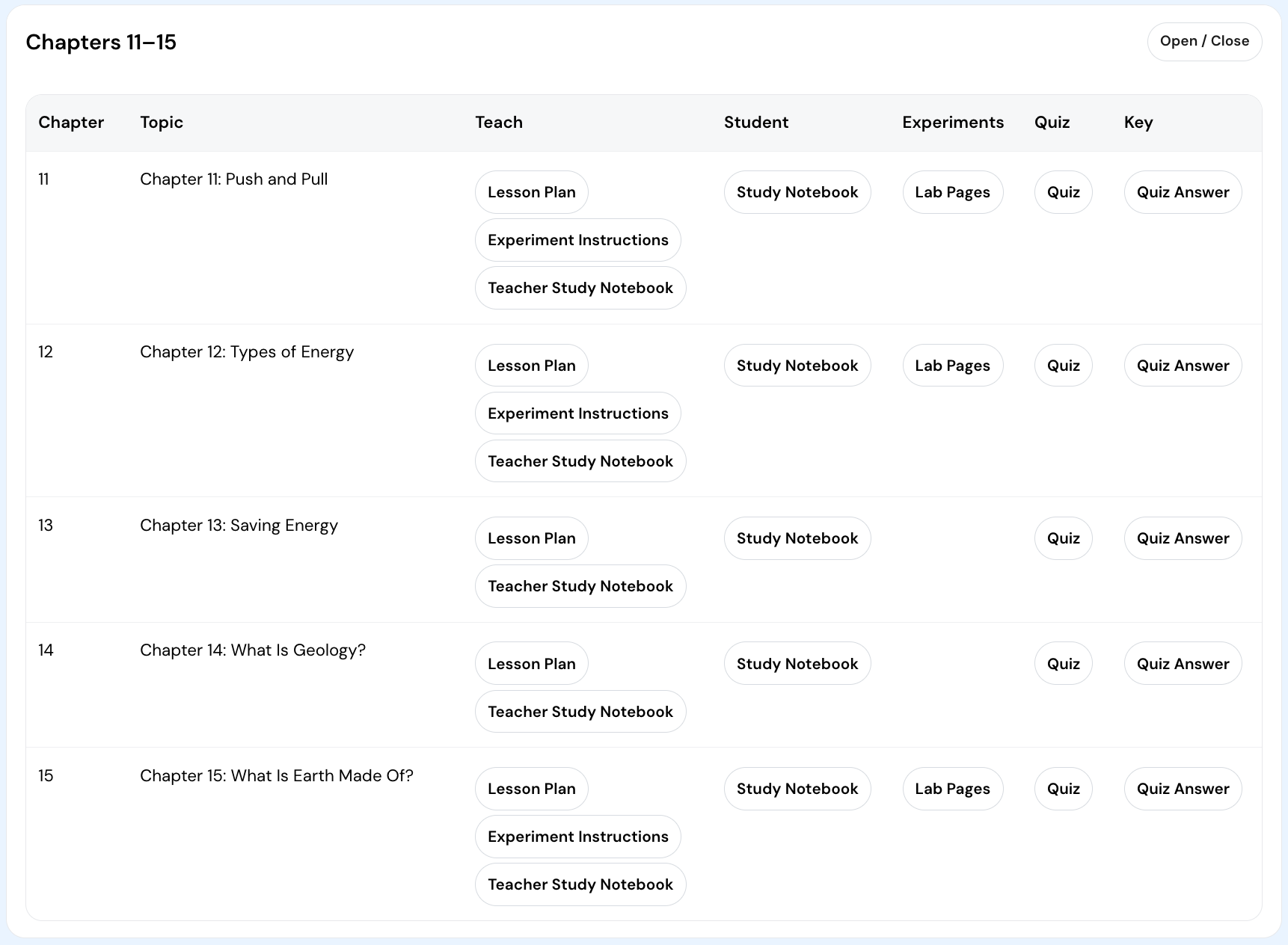Open Chapter 15 Teacher Study Notebook
The width and height of the screenshot is (1288, 945).
(580, 884)
